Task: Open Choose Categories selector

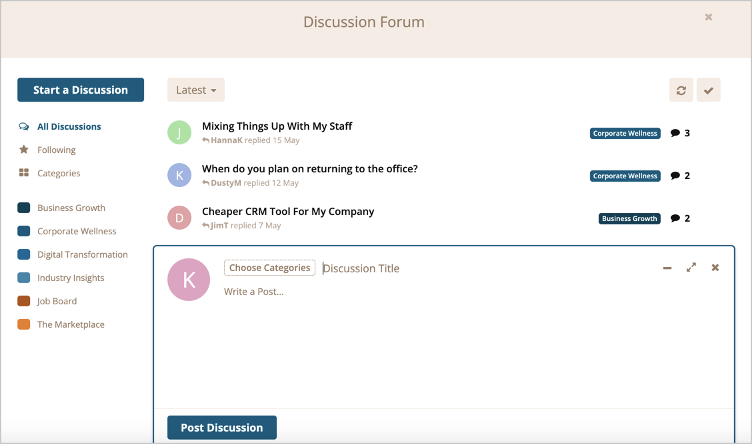Action: [270, 268]
